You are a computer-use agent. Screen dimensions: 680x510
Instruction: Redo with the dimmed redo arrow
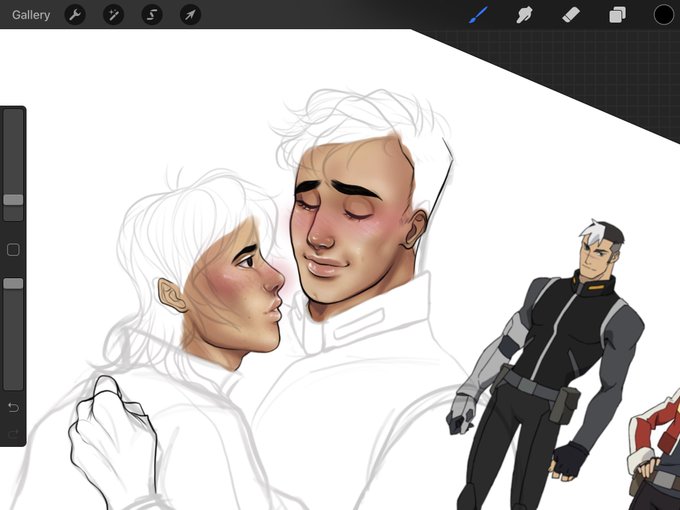tap(13, 434)
